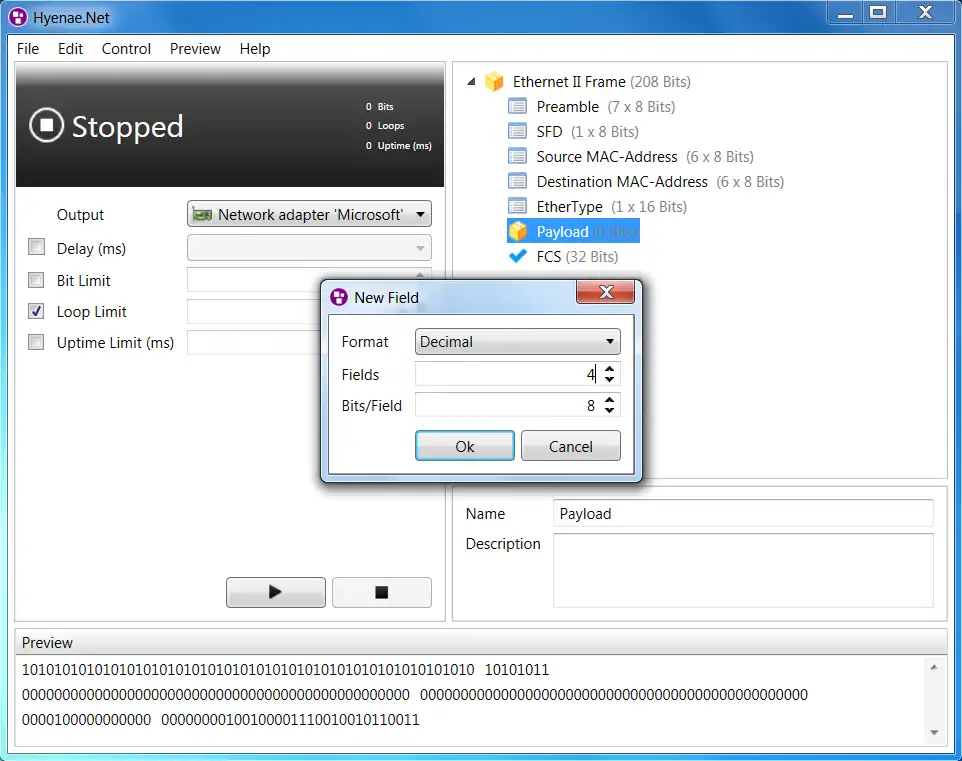
Task: Click the Name field containing Payload
Action: (743, 513)
